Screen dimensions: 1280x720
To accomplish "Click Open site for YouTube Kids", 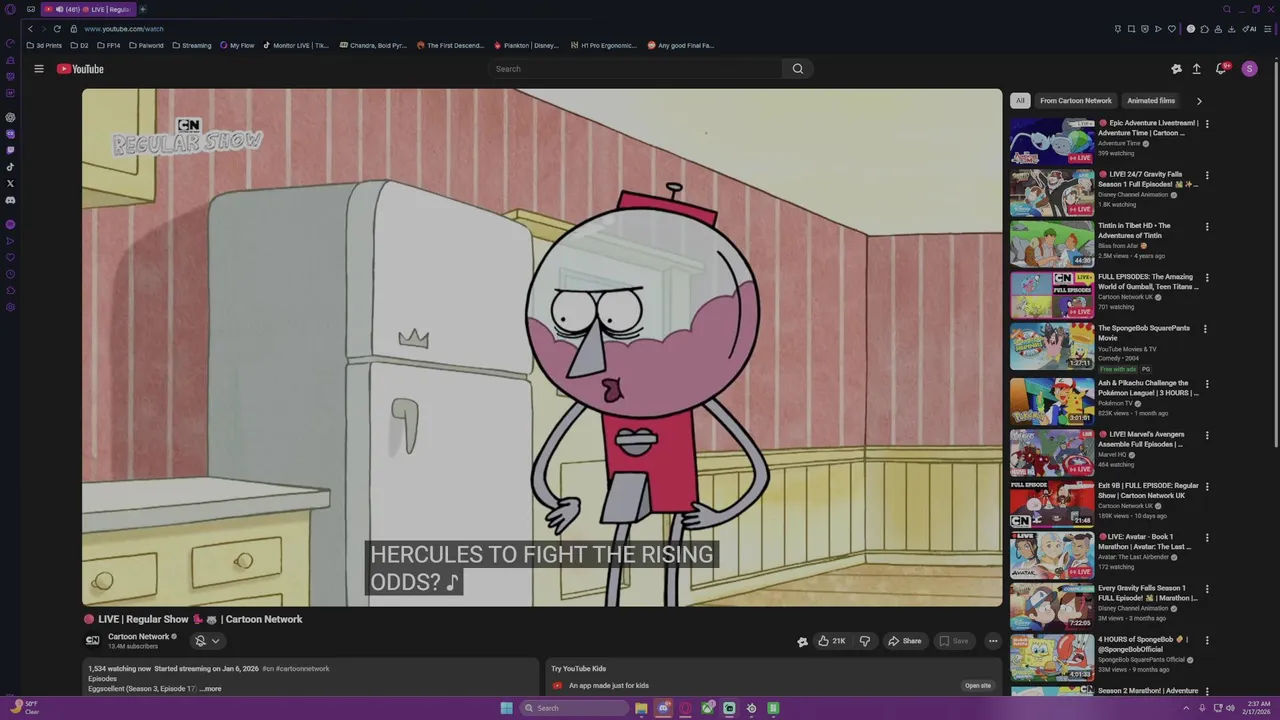I will point(978,686).
